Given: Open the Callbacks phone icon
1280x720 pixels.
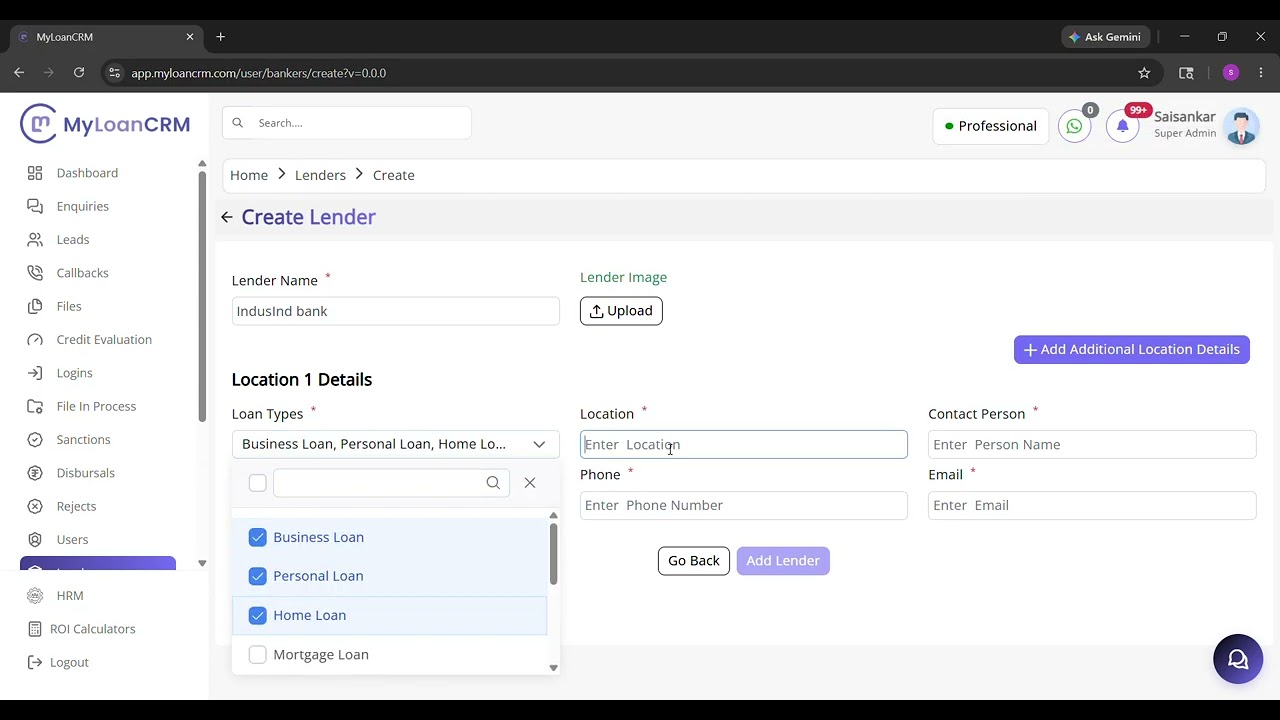Looking at the screenshot, I should tap(35, 273).
